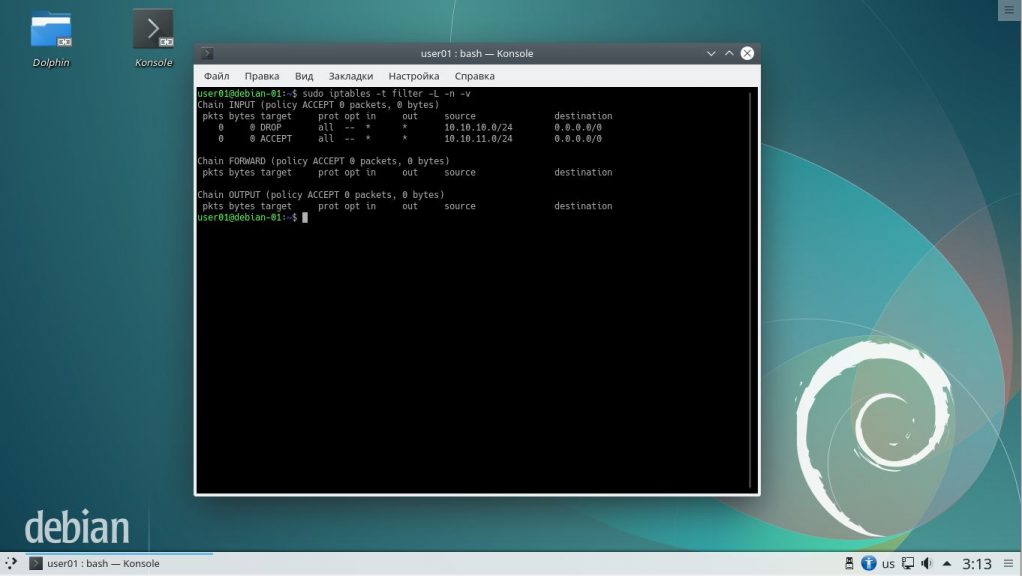The width and height of the screenshot is (1022, 576).
Task: Click 'Chain FORWARD' policy line
Action: tap(323, 160)
